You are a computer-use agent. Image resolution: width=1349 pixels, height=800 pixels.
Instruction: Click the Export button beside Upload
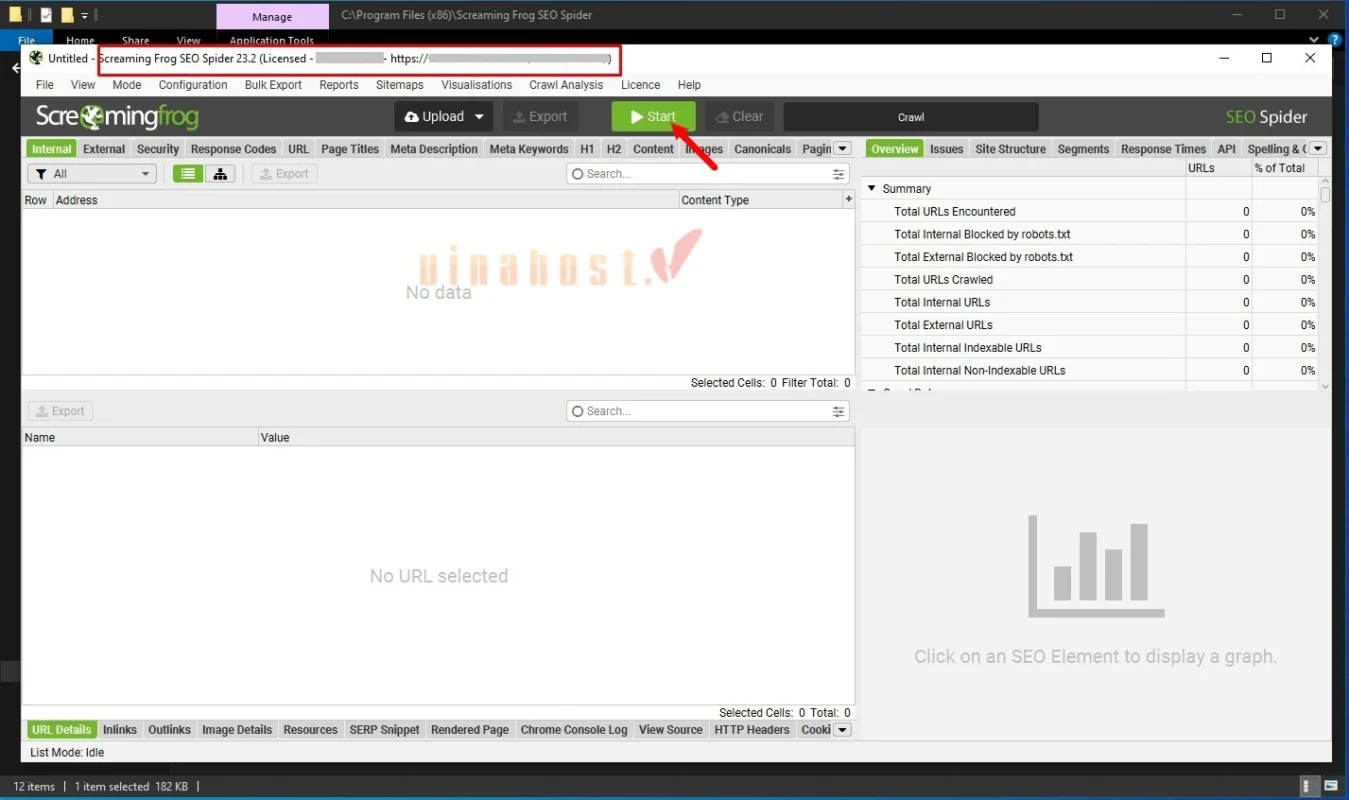(x=540, y=117)
